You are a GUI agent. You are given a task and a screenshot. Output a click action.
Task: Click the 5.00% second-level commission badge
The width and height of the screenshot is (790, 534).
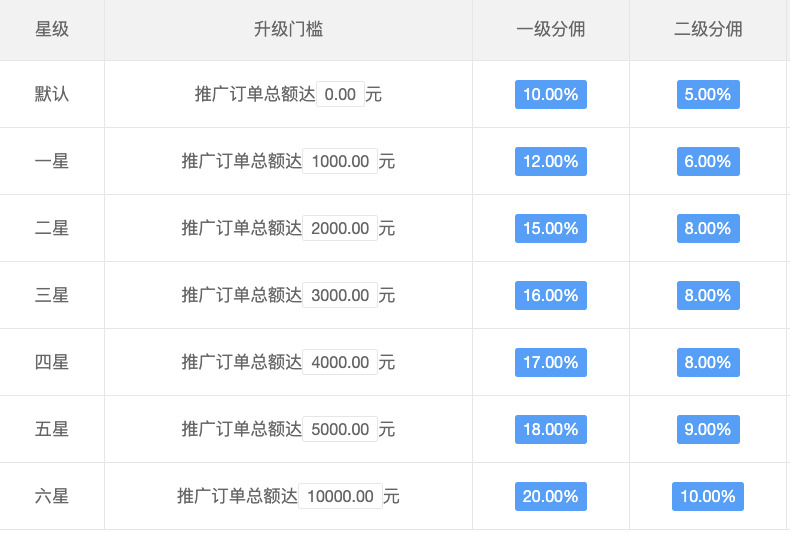[708, 95]
